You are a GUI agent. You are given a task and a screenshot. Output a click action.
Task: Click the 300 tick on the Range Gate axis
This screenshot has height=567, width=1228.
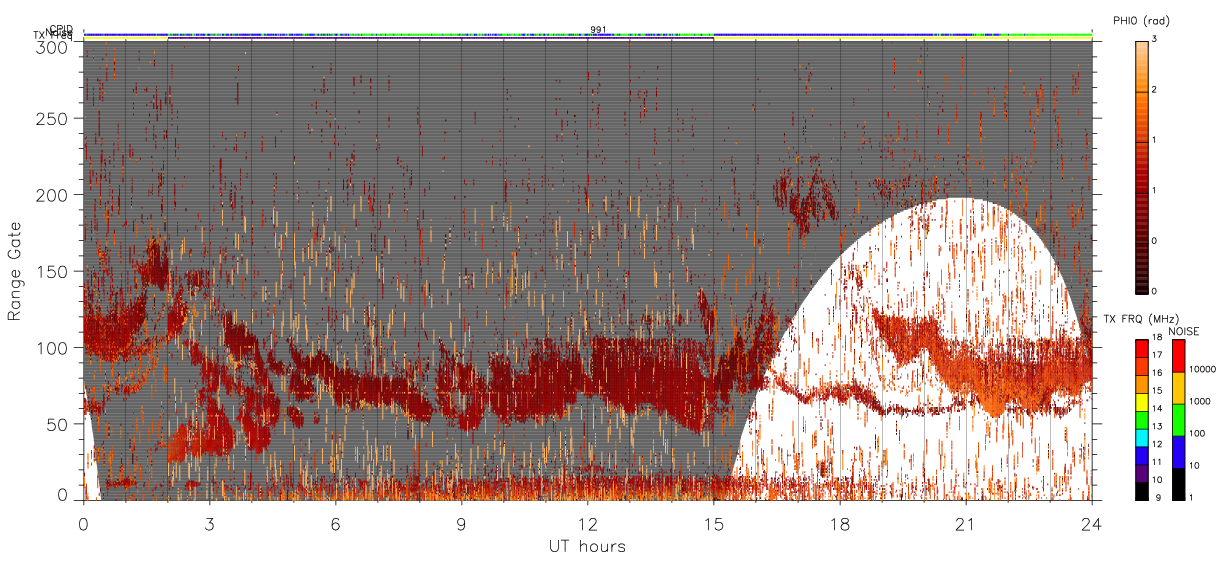click(x=52, y=46)
